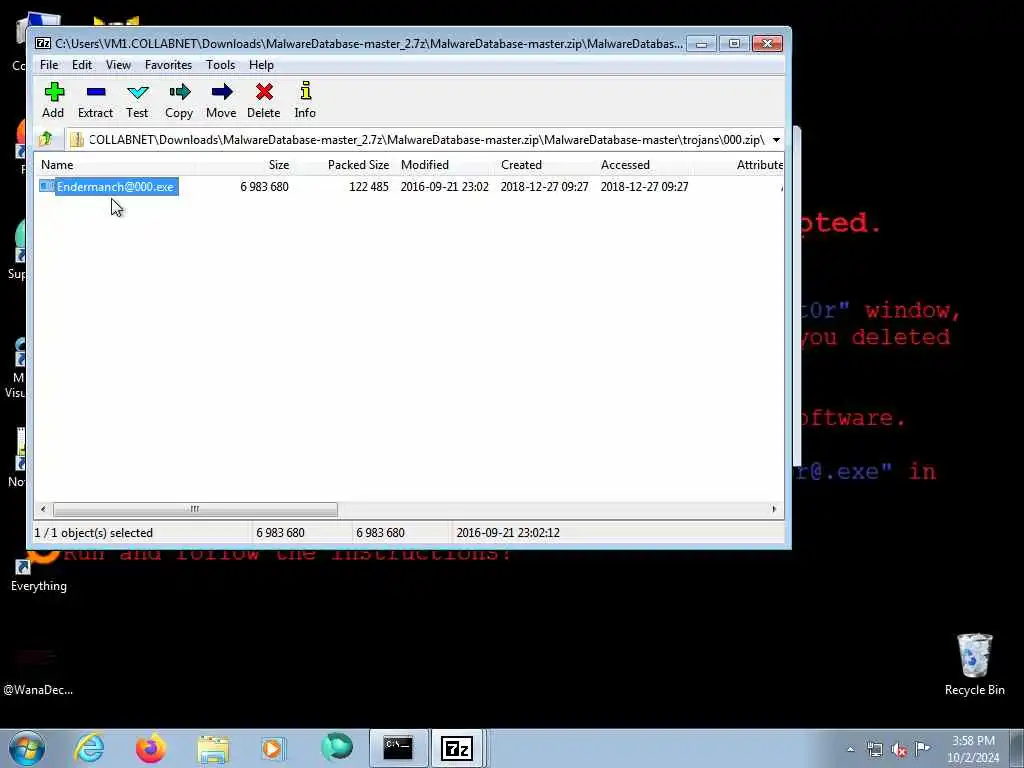Image resolution: width=1024 pixels, height=768 pixels.
Task: Select the Recycle Bin desktop icon
Action: 974,665
